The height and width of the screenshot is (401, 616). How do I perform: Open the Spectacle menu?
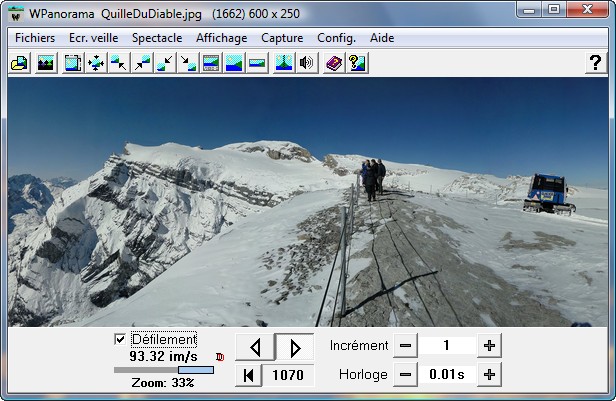click(157, 38)
